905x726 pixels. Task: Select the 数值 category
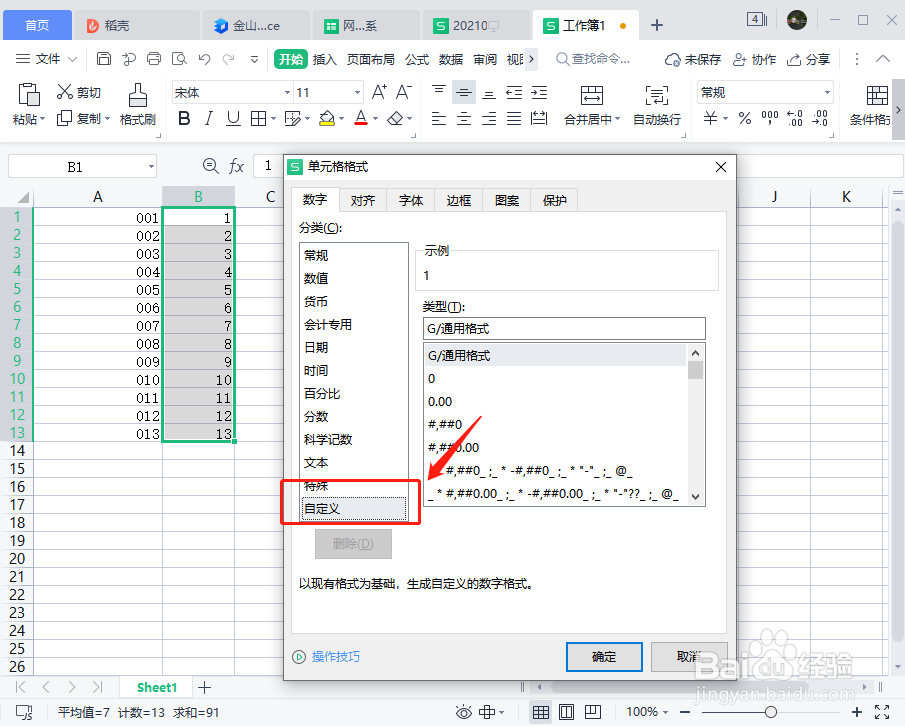click(354, 278)
